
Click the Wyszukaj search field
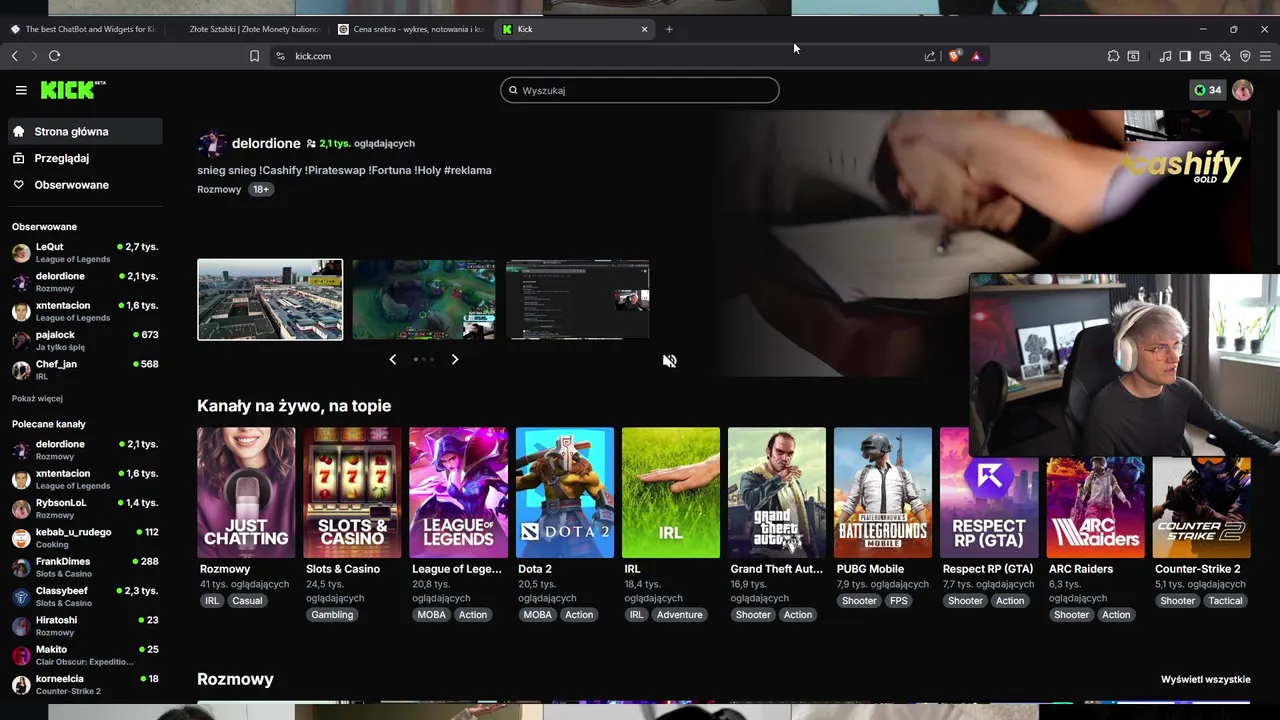click(640, 90)
